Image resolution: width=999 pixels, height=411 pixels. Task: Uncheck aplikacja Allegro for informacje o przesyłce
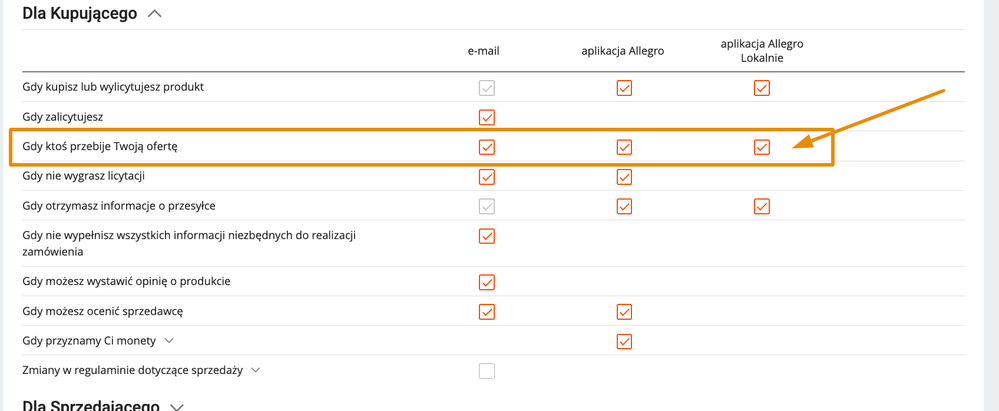pos(624,206)
